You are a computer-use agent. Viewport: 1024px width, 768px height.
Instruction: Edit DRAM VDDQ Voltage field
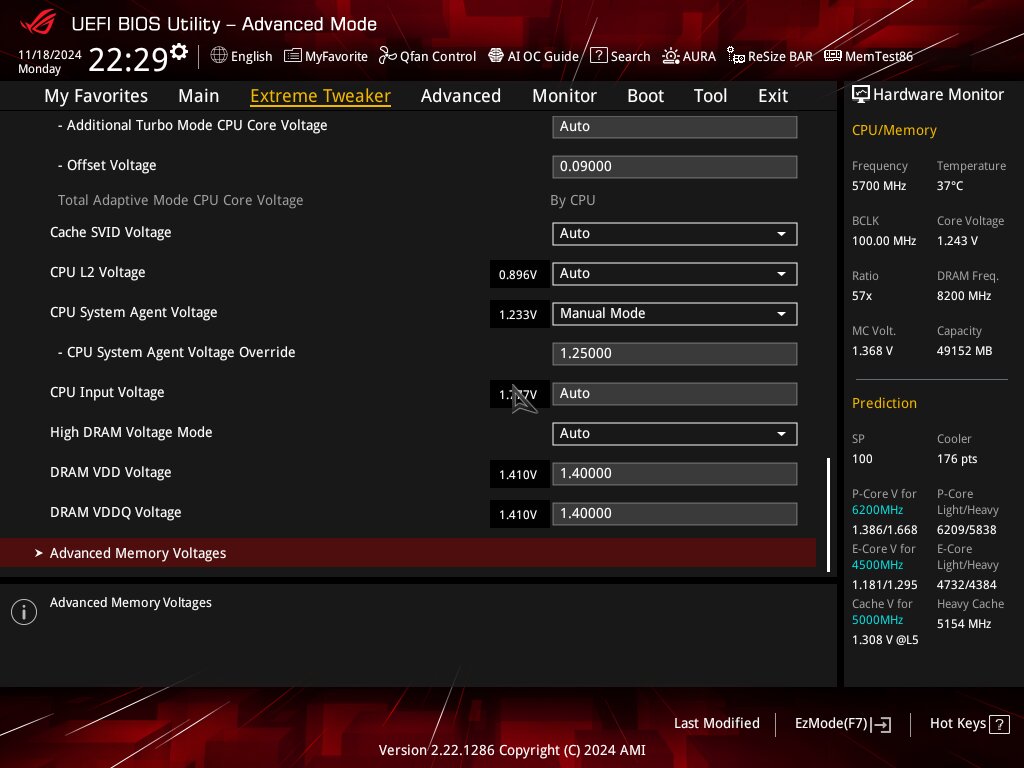click(675, 513)
